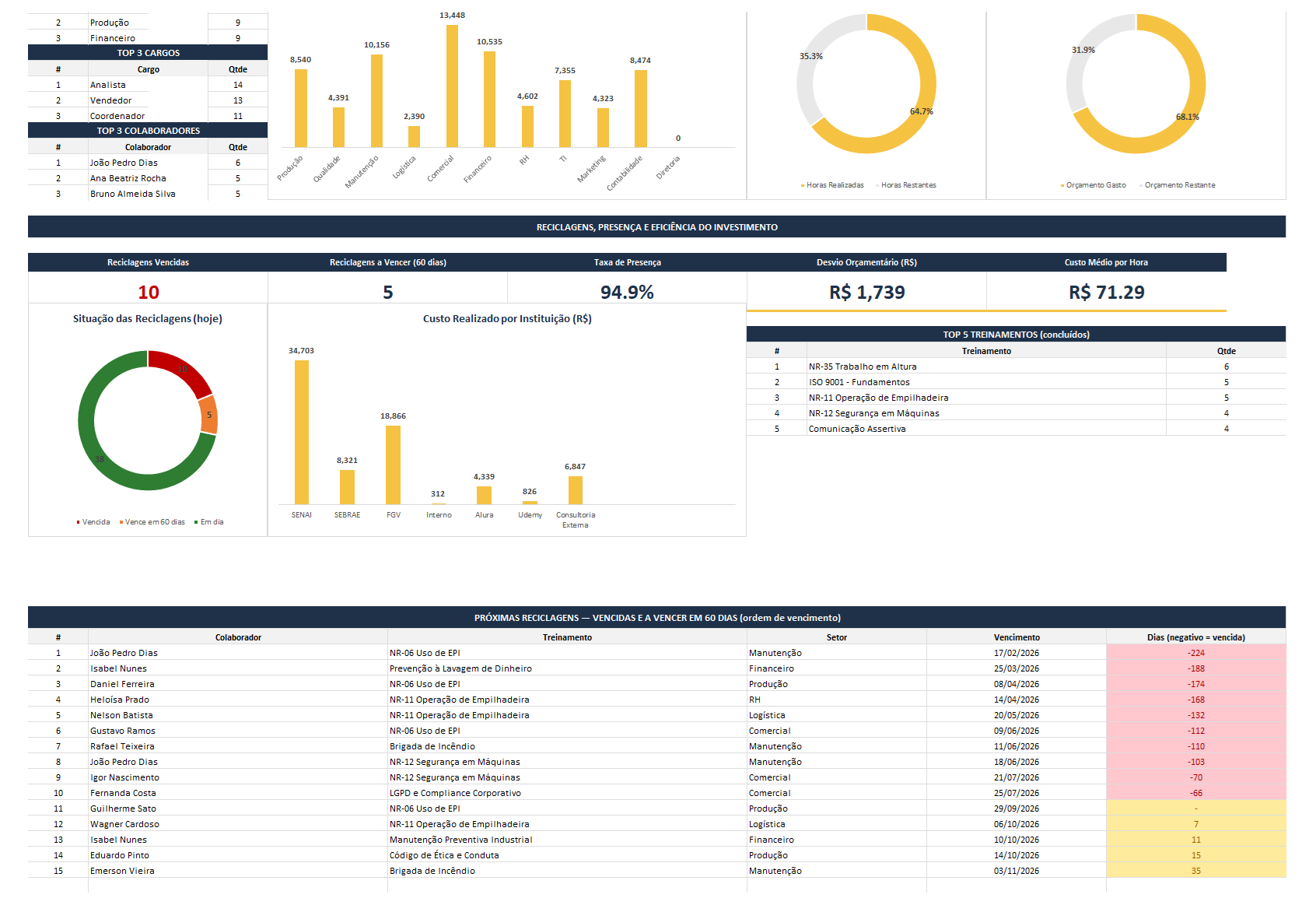Select the Financeiro bar labeled 10,535
The image size is (1316, 905).
click(x=489, y=99)
